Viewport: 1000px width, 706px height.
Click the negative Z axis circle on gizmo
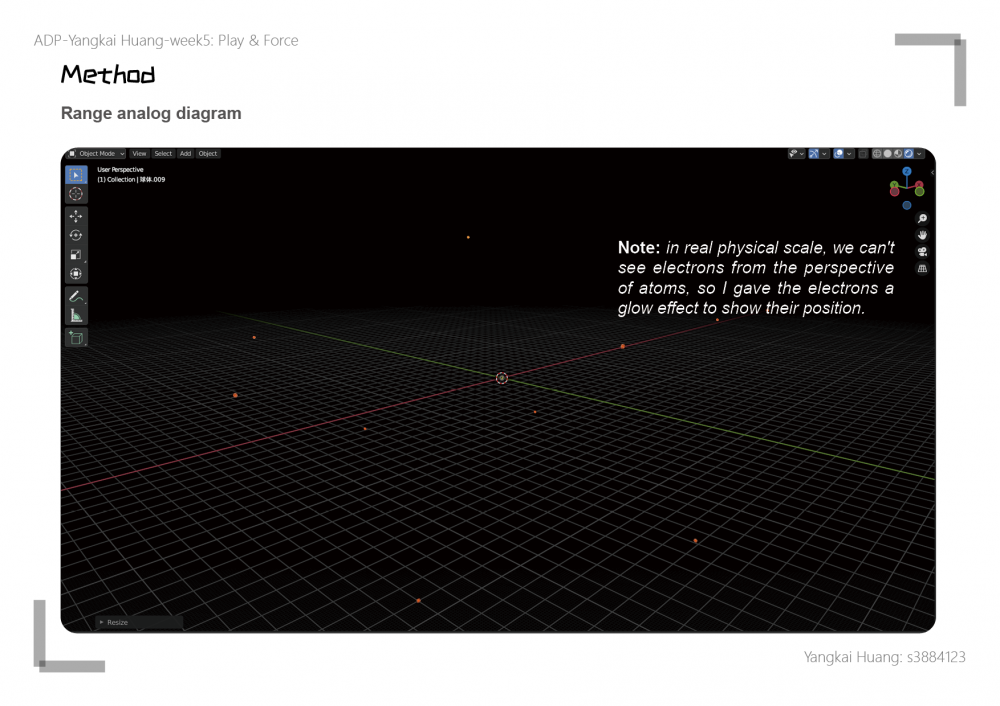pyautogui.click(x=907, y=205)
